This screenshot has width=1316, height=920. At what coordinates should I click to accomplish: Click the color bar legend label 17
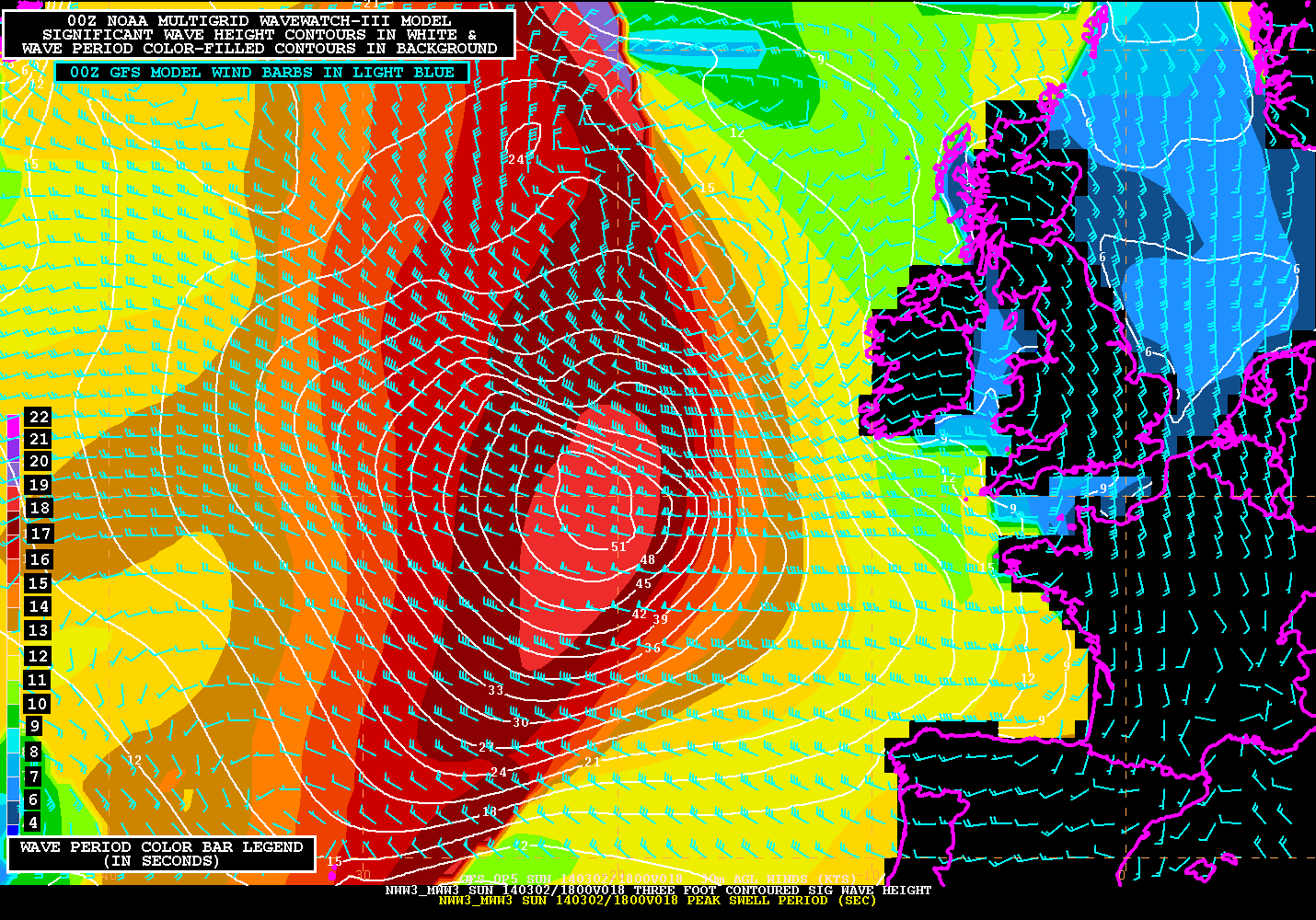tap(40, 534)
